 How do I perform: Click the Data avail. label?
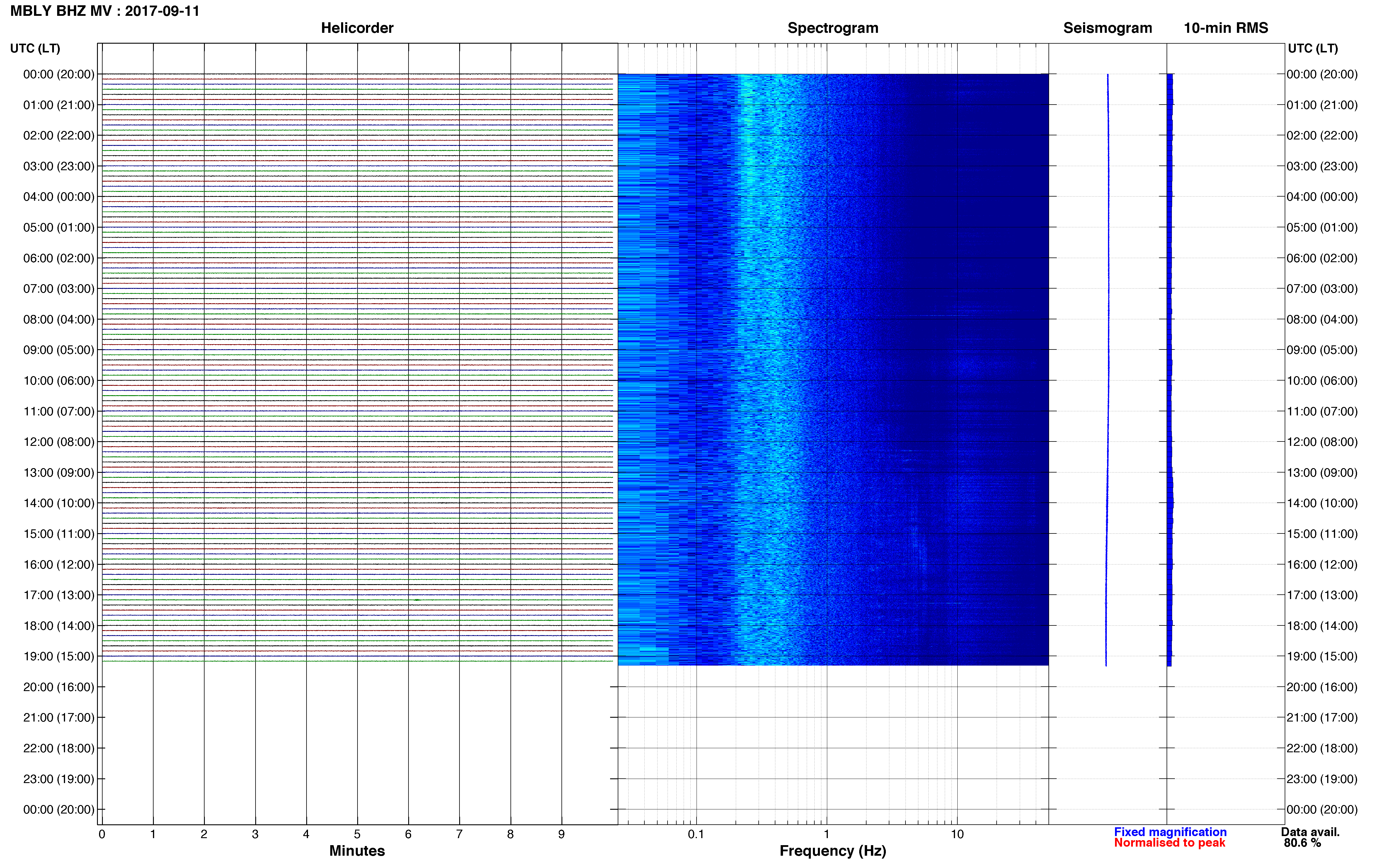tap(1310, 832)
